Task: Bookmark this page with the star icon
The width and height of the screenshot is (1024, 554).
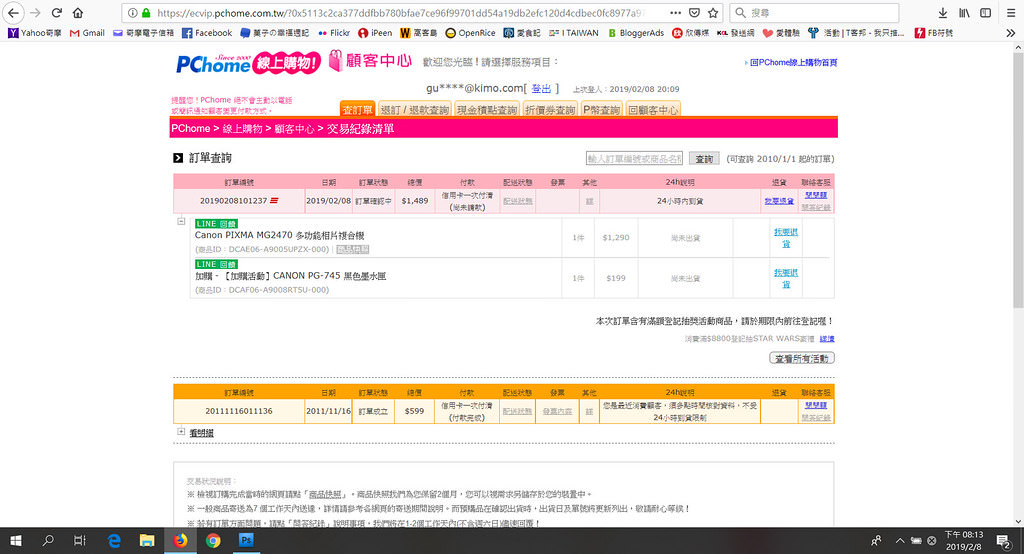Action: (712, 12)
